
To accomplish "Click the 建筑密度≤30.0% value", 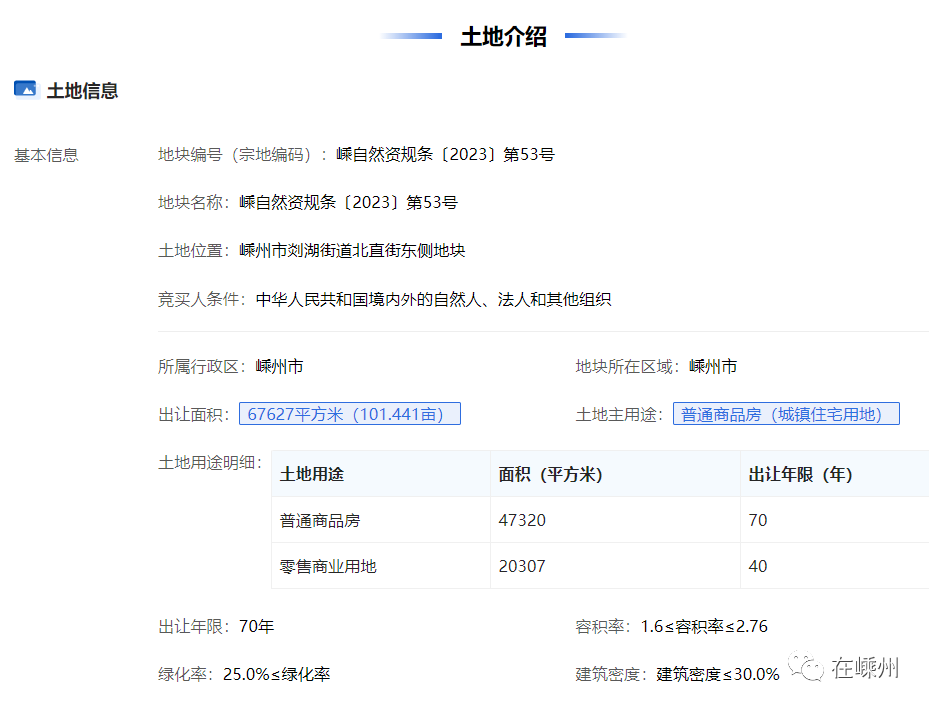I will [717, 674].
